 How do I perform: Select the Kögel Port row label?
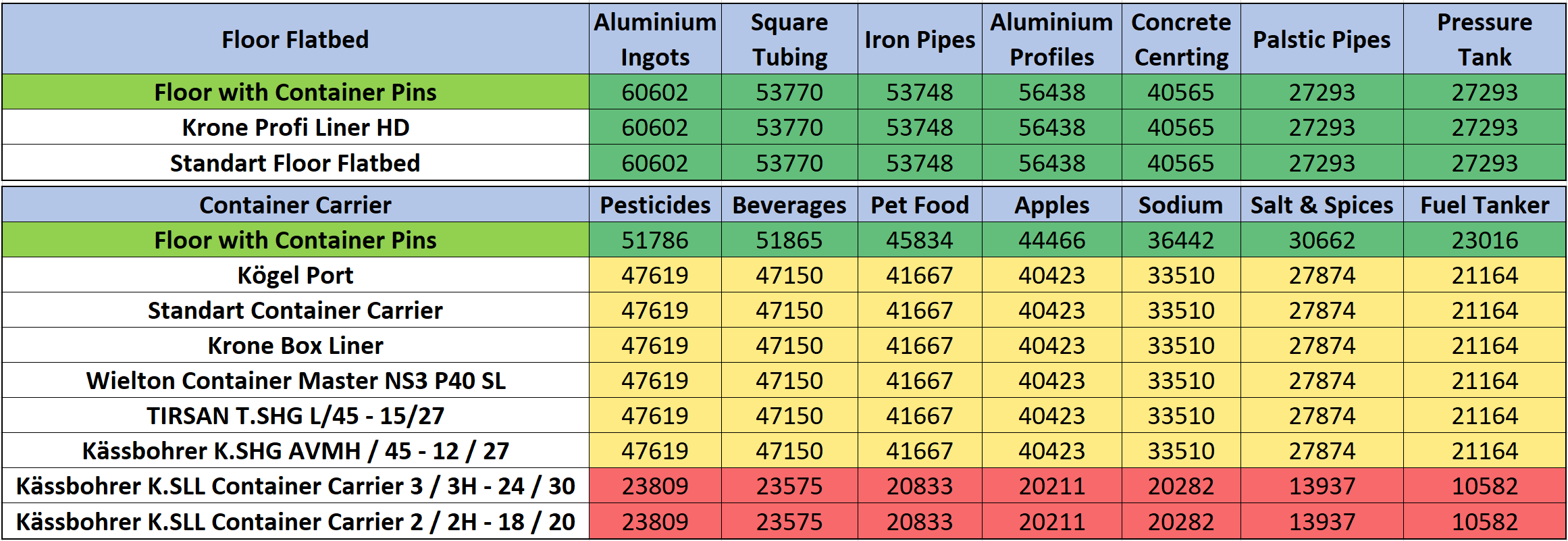(x=295, y=275)
